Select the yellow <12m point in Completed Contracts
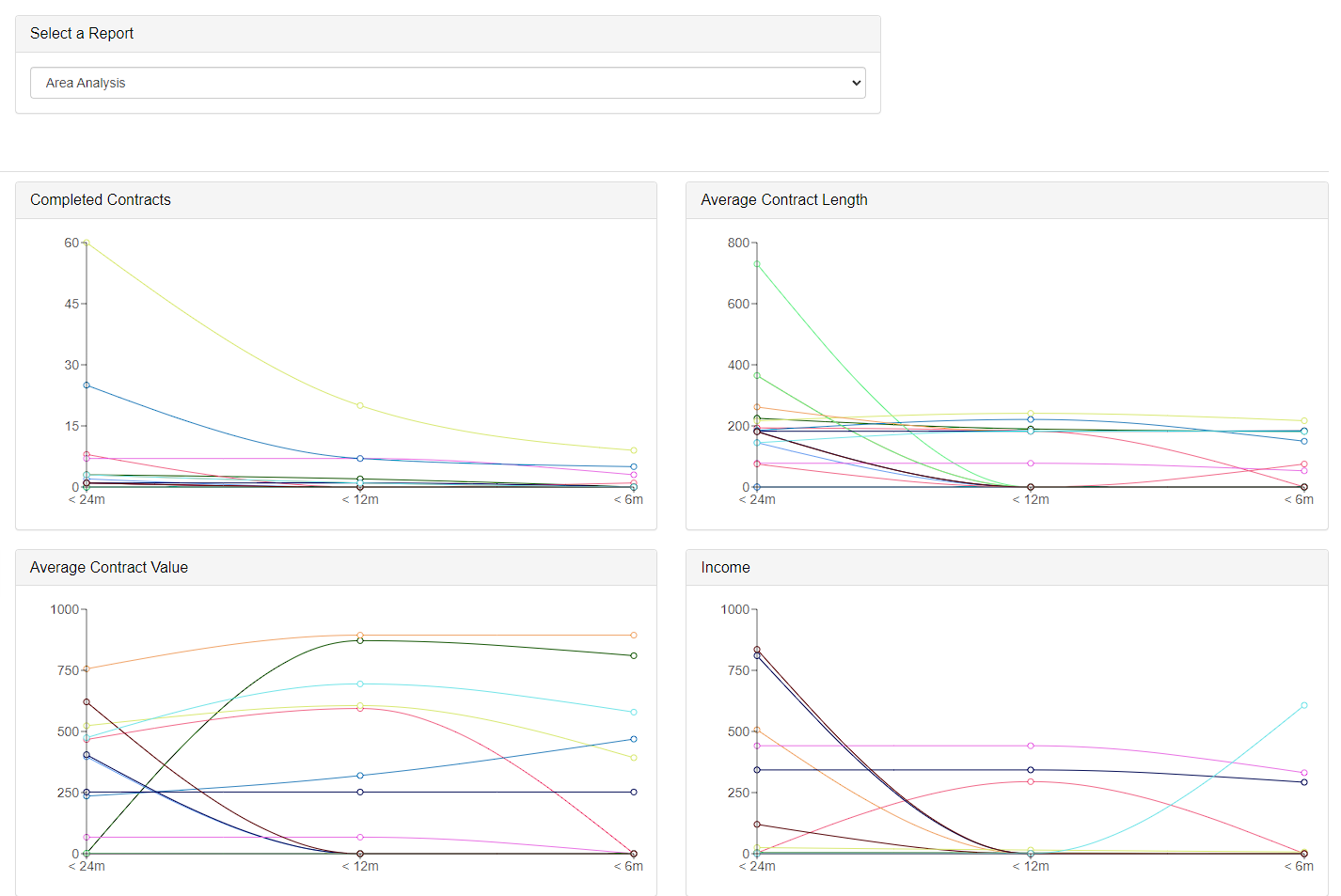This screenshot has width=1341, height=896. pos(360,405)
